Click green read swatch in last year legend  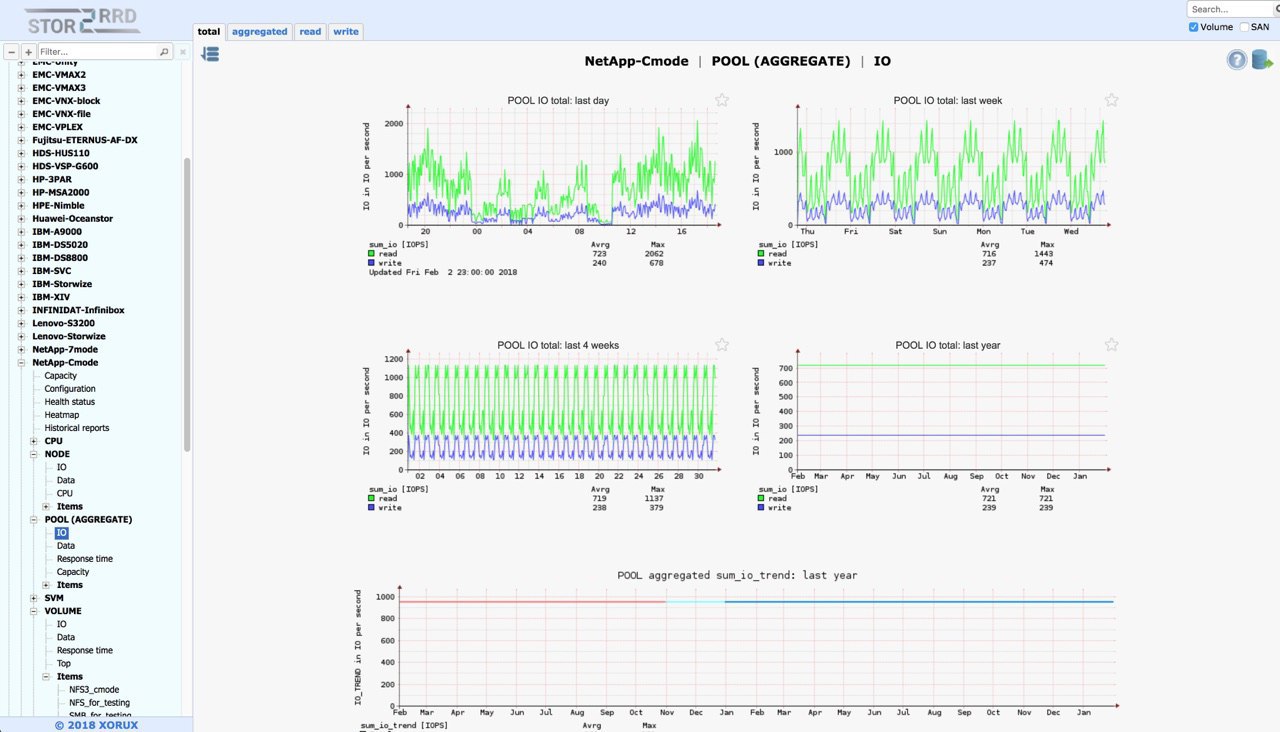tap(763, 498)
